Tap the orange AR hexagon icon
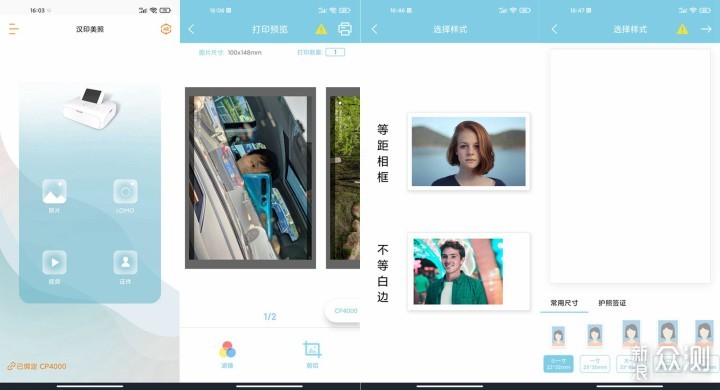The width and height of the screenshot is (720, 390). pyautogui.click(x=166, y=29)
